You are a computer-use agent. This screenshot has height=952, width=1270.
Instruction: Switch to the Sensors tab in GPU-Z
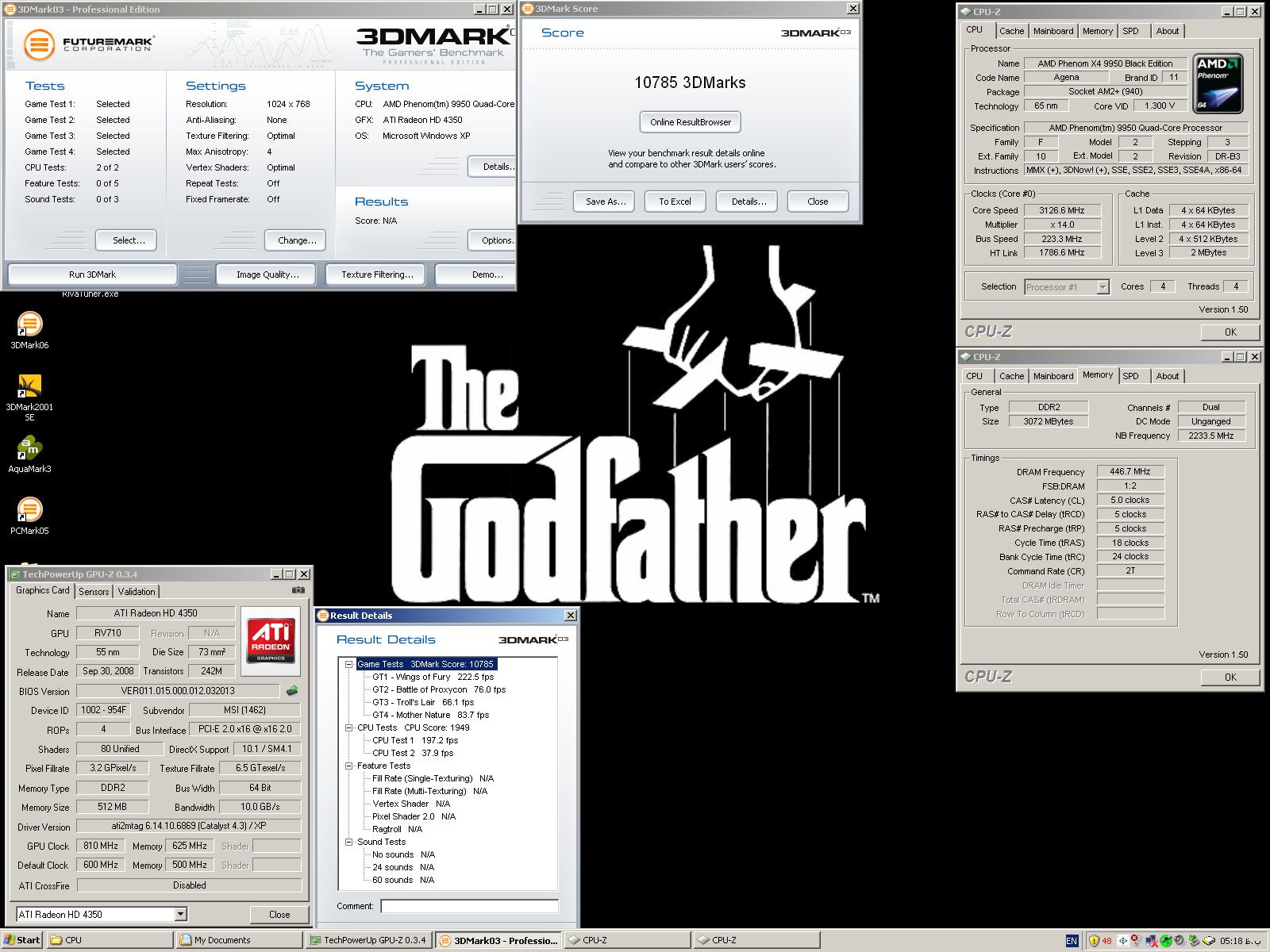[x=94, y=592]
